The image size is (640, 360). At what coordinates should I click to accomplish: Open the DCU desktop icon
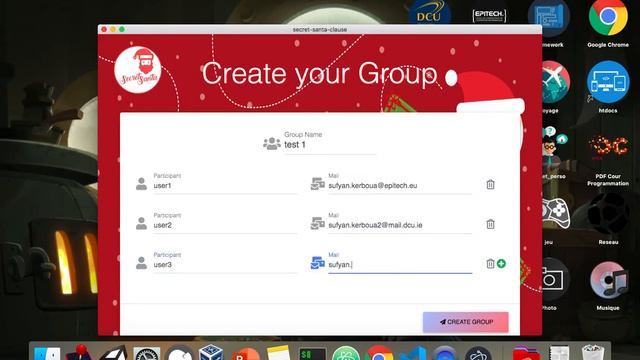pyautogui.click(x=429, y=13)
